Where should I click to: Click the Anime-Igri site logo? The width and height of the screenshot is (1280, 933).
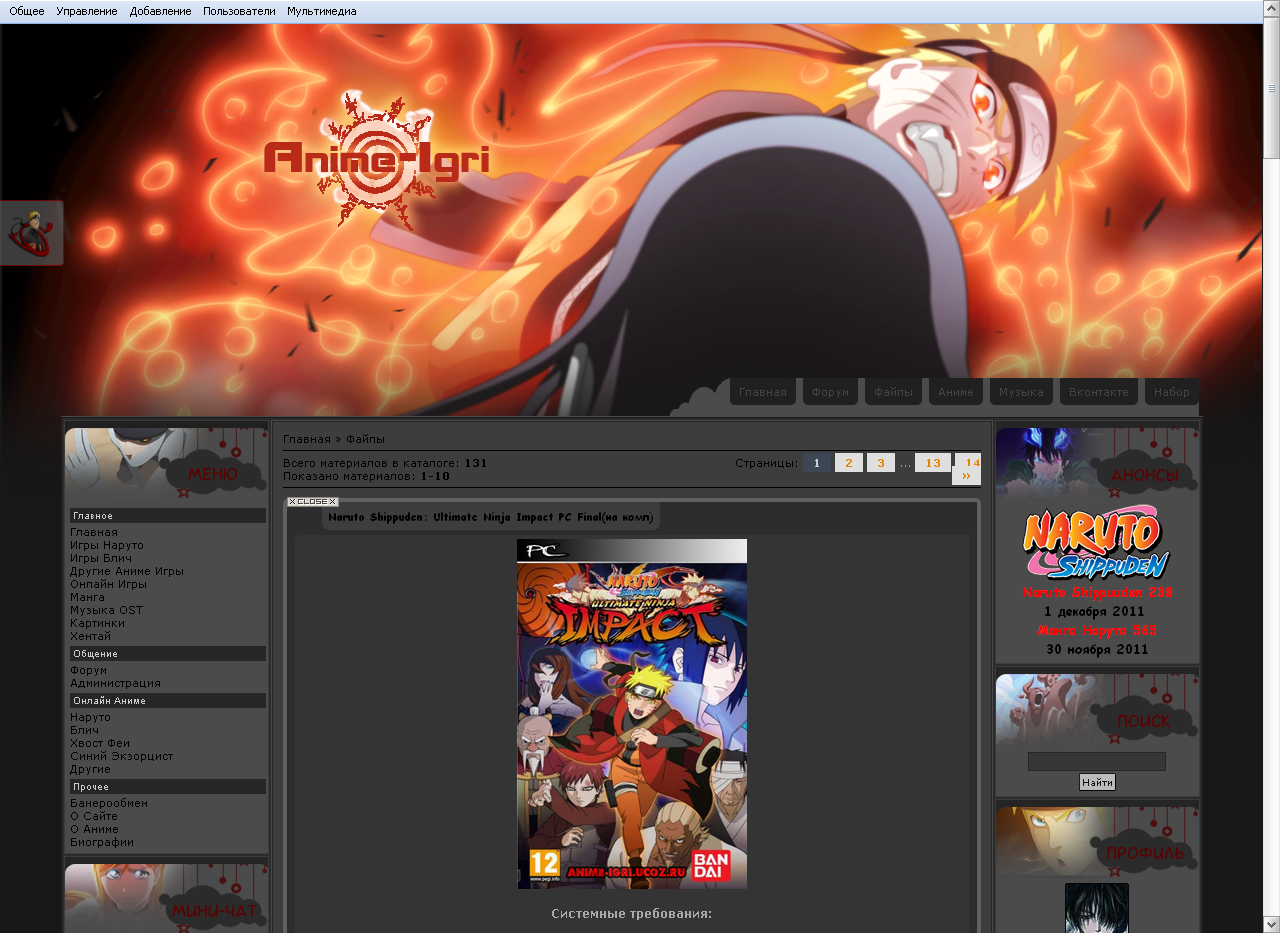[376, 161]
